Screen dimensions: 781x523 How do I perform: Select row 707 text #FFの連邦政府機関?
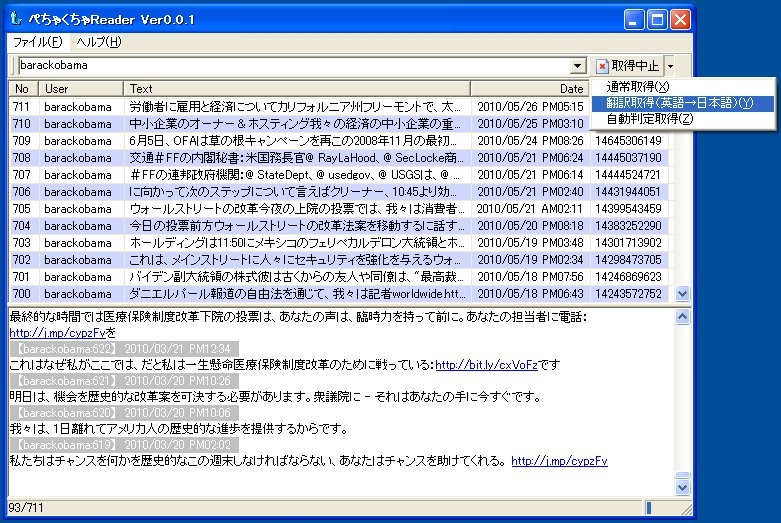294,175
